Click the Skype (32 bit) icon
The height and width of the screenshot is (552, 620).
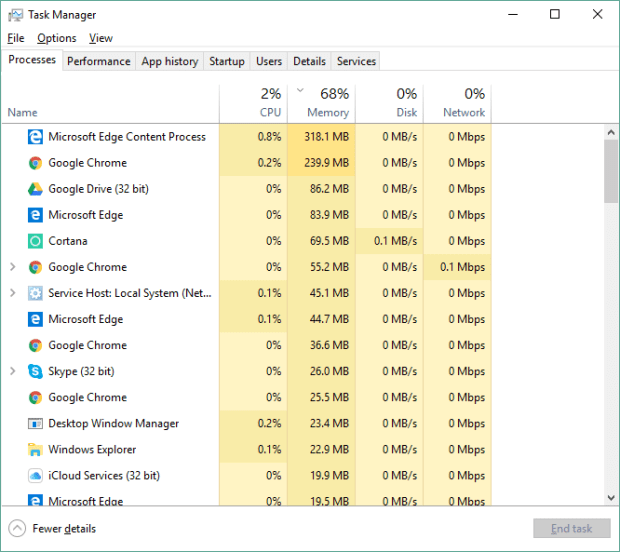35,371
